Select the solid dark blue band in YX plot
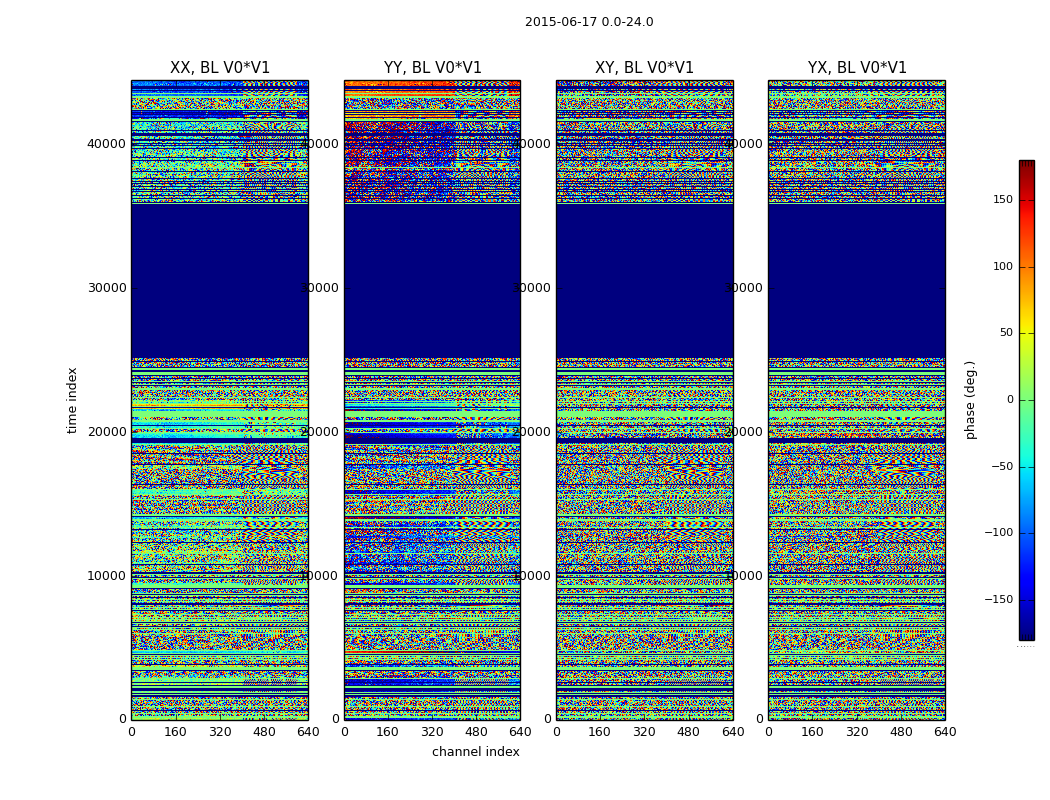1050x800 pixels. [x=857, y=280]
